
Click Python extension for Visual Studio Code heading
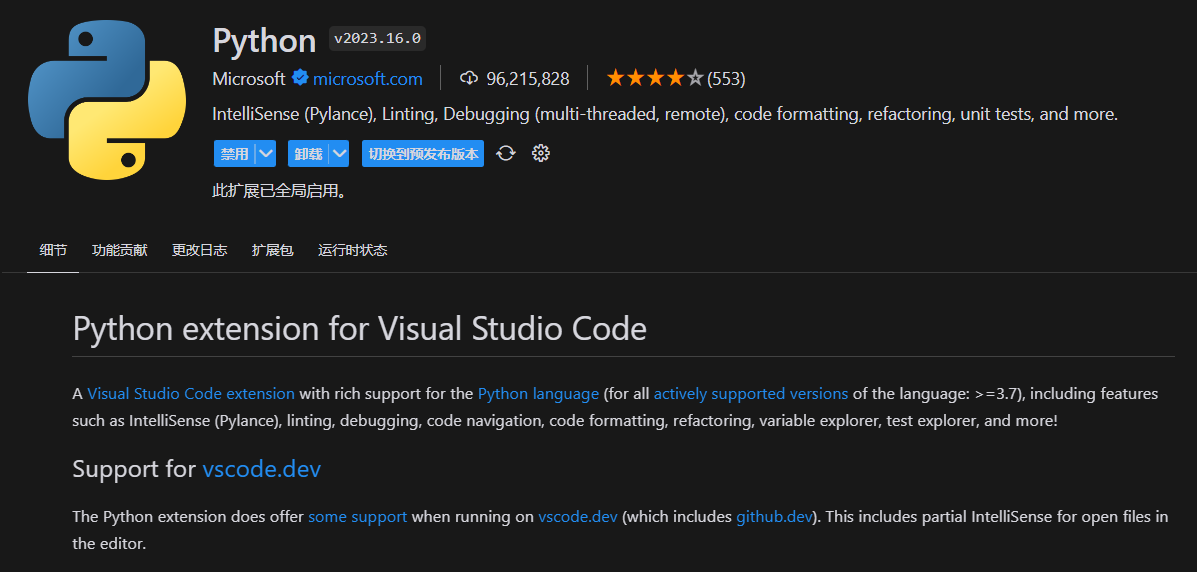click(x=360, y=329)
